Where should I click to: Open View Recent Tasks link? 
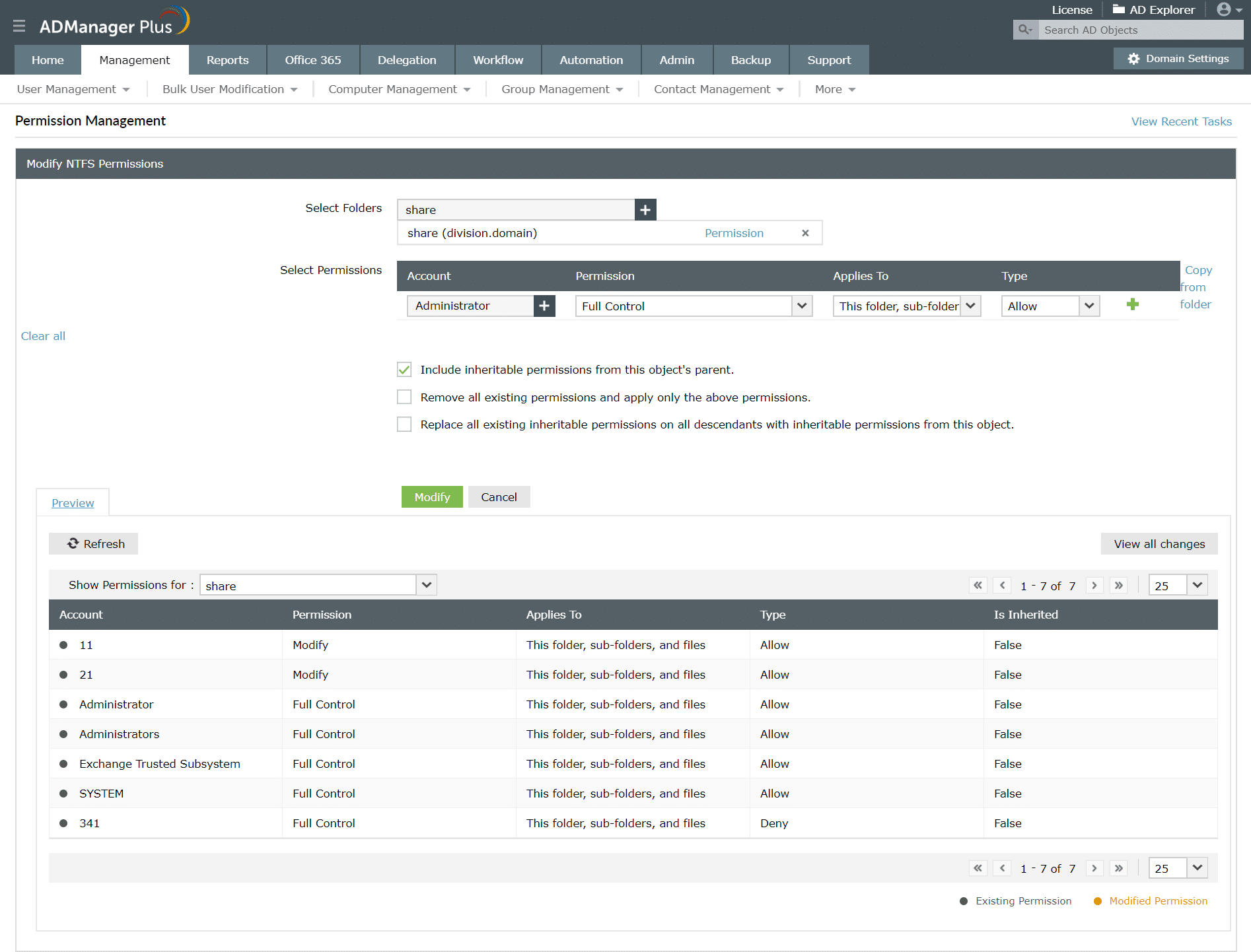tap(1181, 121)
